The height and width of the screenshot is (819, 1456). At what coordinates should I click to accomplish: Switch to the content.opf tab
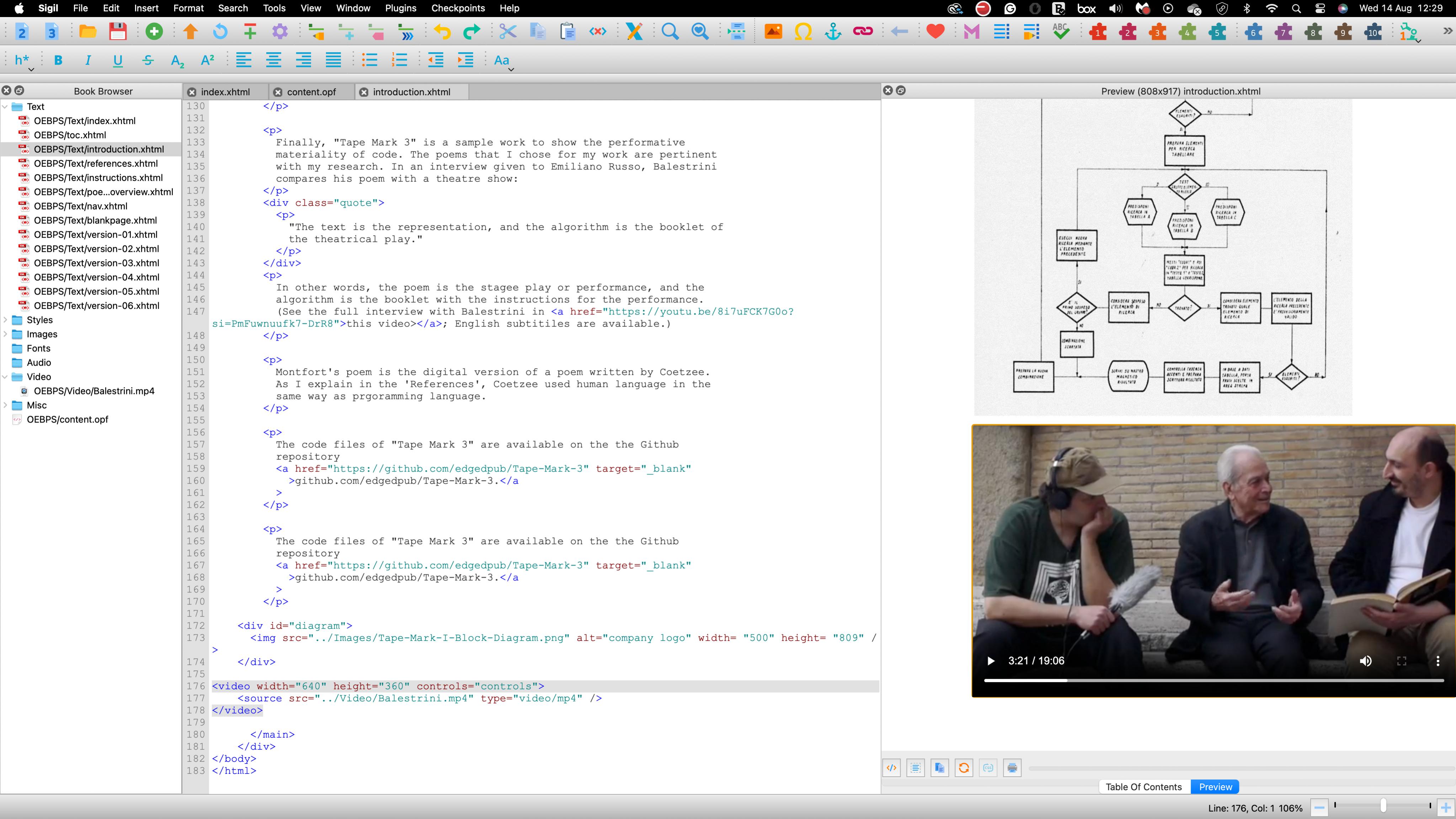click(x=311, y=92)
